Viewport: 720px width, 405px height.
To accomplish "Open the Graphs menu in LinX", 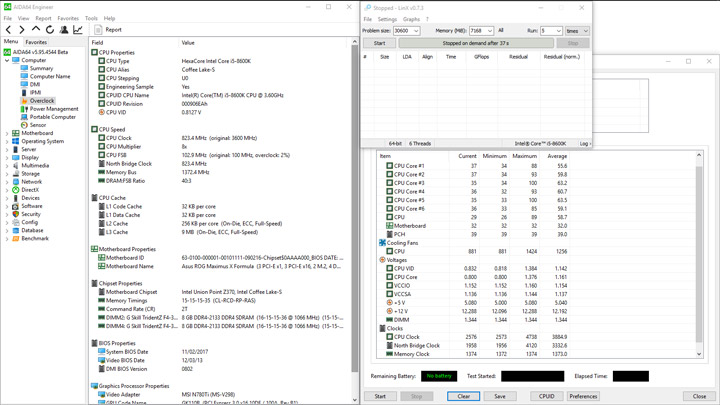I will point(411,19).
